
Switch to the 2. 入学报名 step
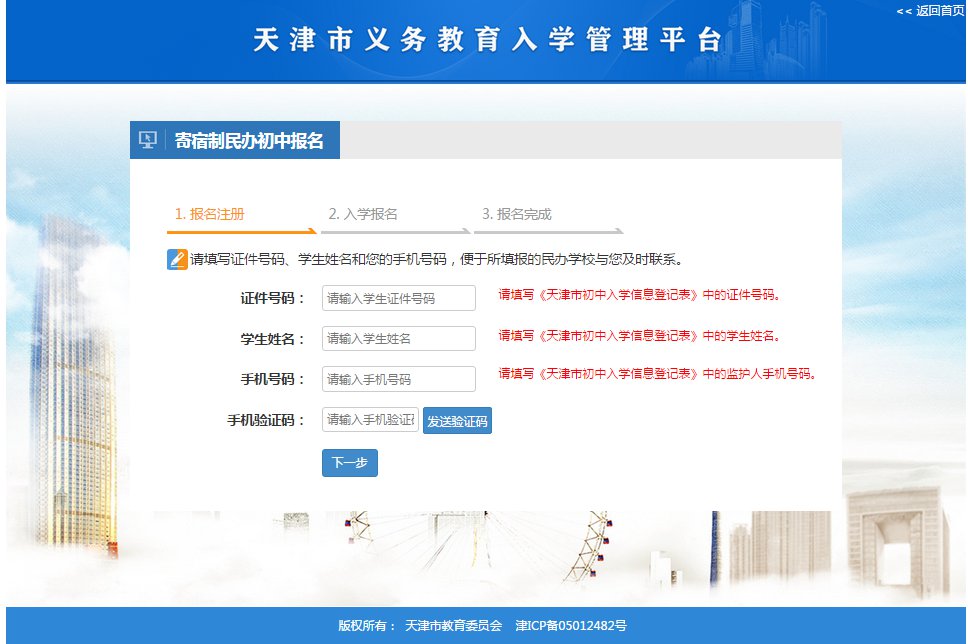pos(363,214)
